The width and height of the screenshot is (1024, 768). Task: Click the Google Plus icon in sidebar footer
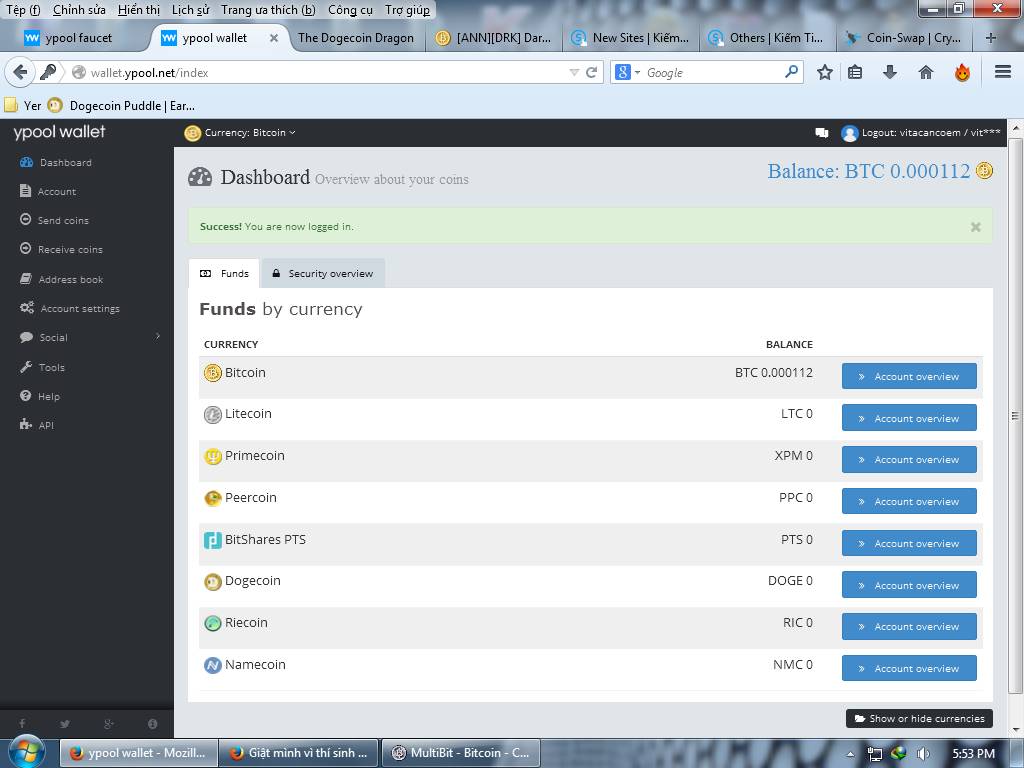(x=109, y=724)
